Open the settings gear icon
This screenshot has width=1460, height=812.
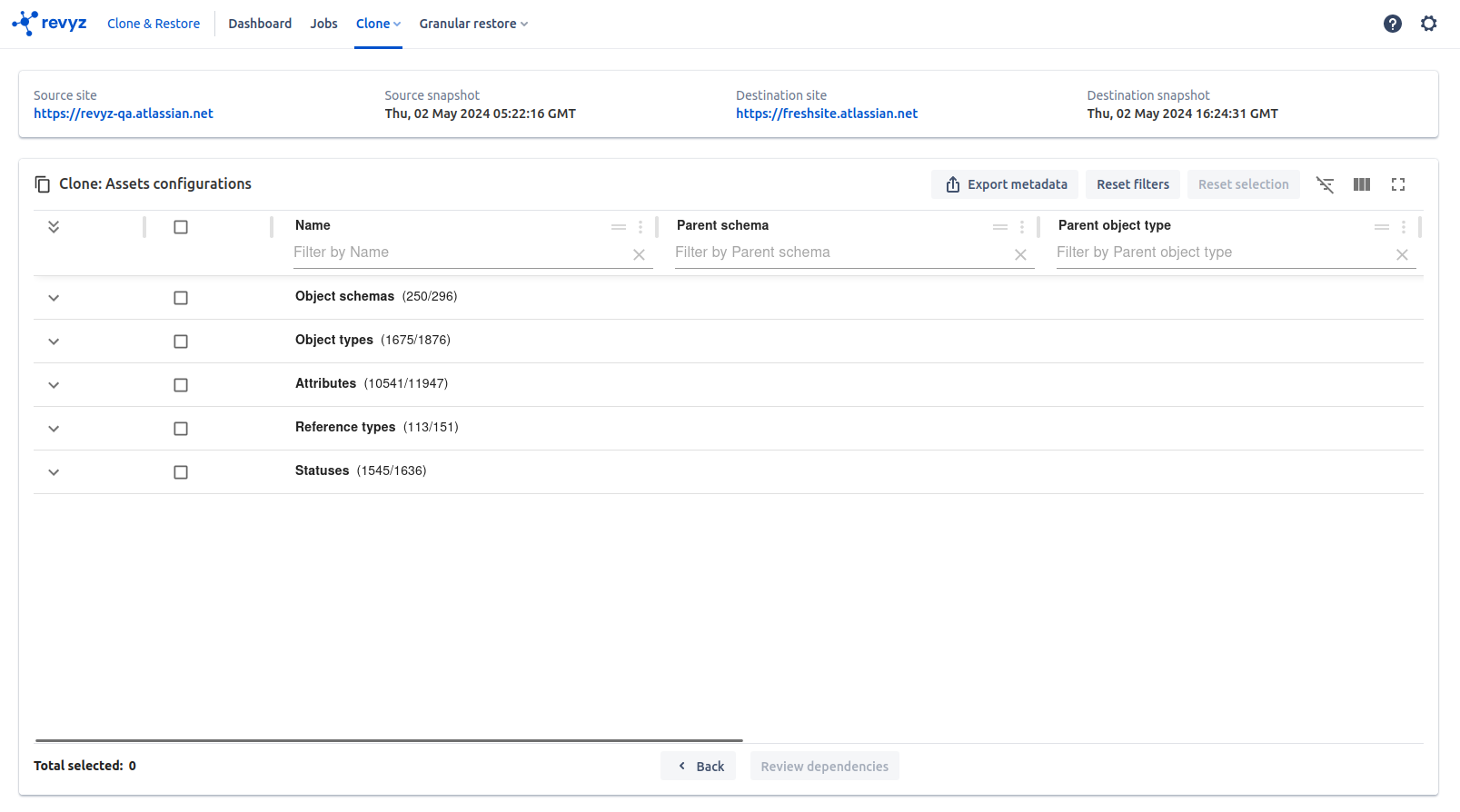1428,24
